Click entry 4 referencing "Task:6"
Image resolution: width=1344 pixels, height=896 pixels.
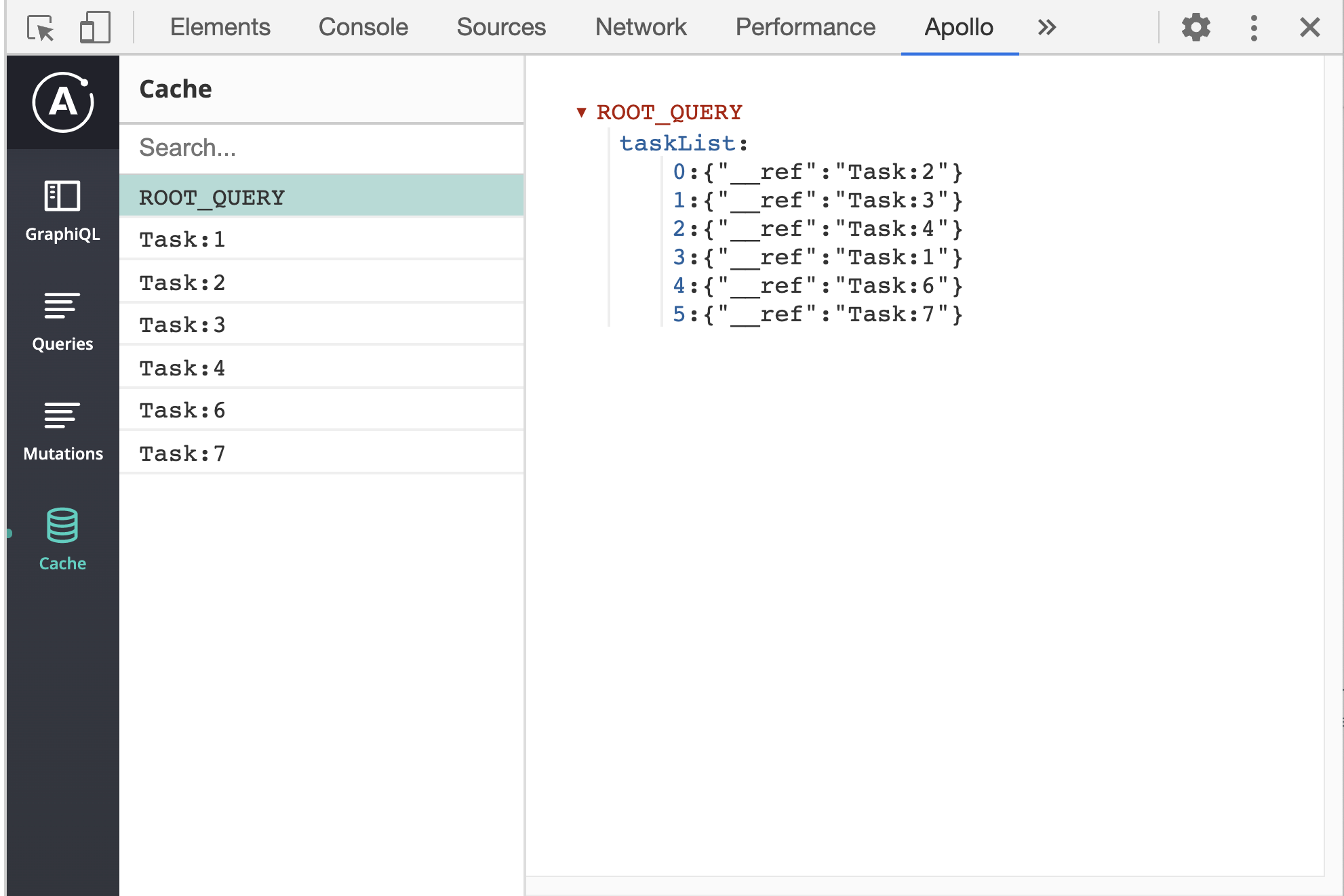point(817,286)
